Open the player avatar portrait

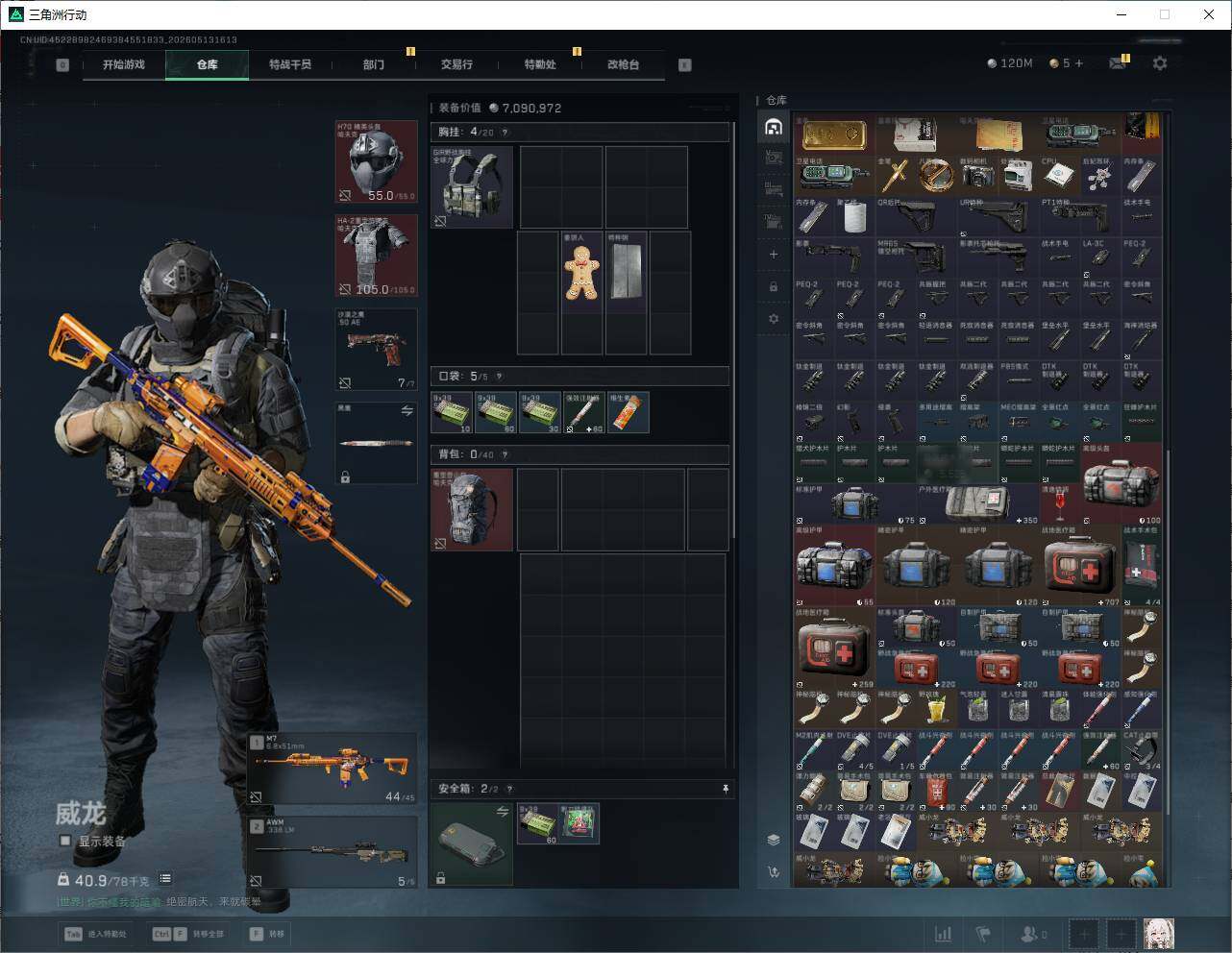[1159, 934]
